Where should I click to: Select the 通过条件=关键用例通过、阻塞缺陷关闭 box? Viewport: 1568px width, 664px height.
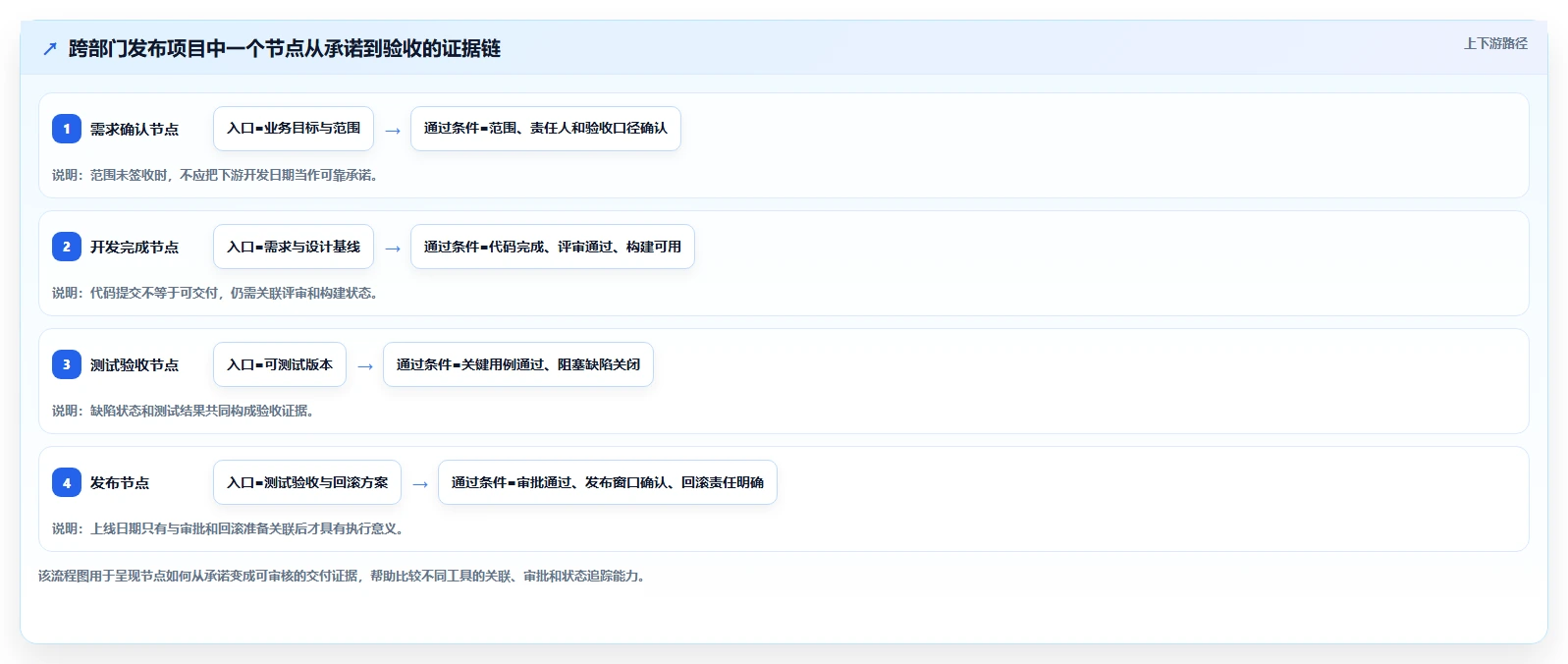[518, 364]
